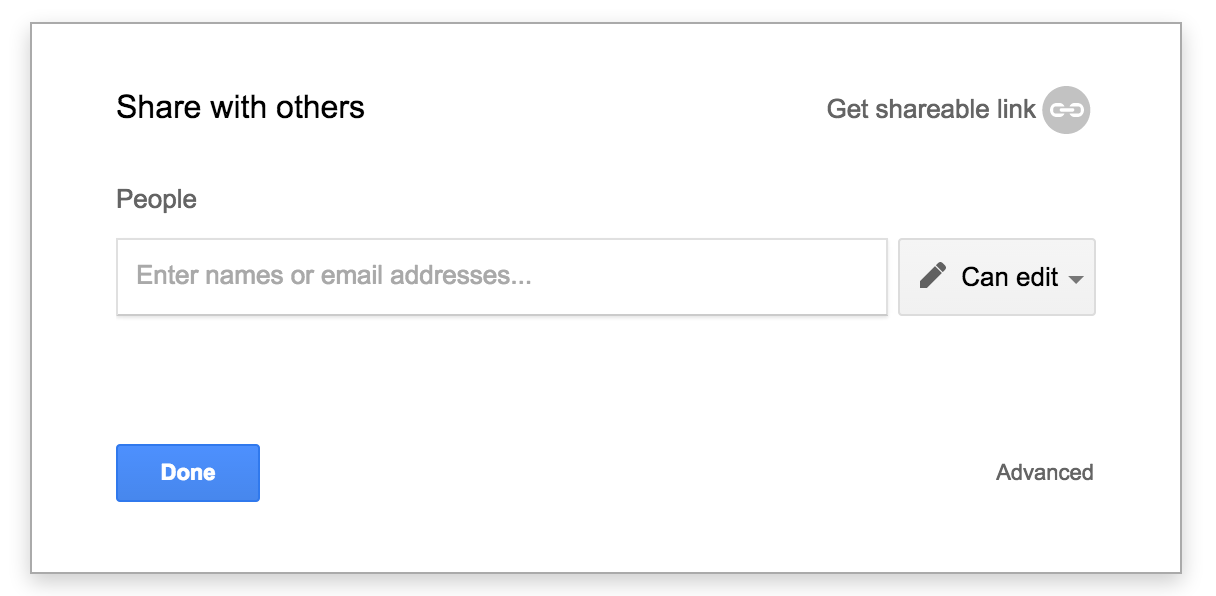Focus the names or email addresses field
Viewport: 1216px width, 596px height.
click(502, 277)
